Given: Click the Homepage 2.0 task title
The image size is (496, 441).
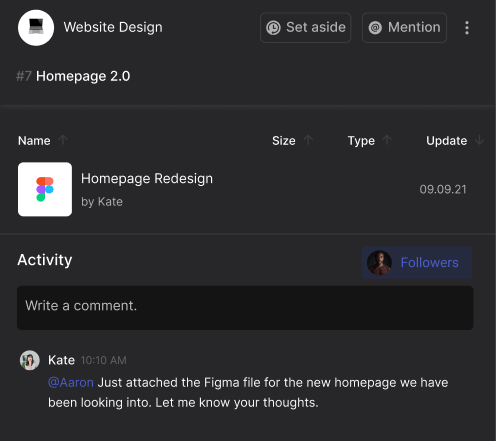Looking at the screenshot, I should click(83, 76).
